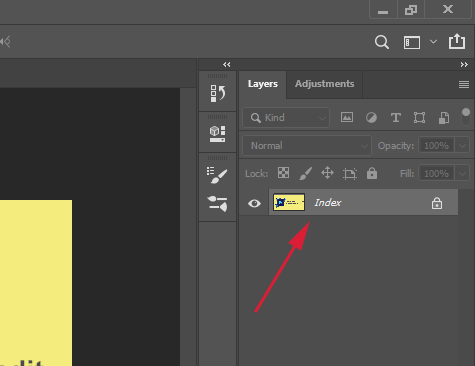Lock image pixels with brush icon
This screenshot has height=366, width=475.
[306, 174]
